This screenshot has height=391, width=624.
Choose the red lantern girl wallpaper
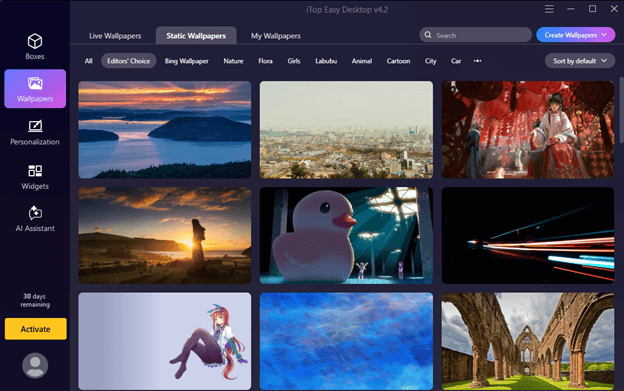(x=528, y=130)
